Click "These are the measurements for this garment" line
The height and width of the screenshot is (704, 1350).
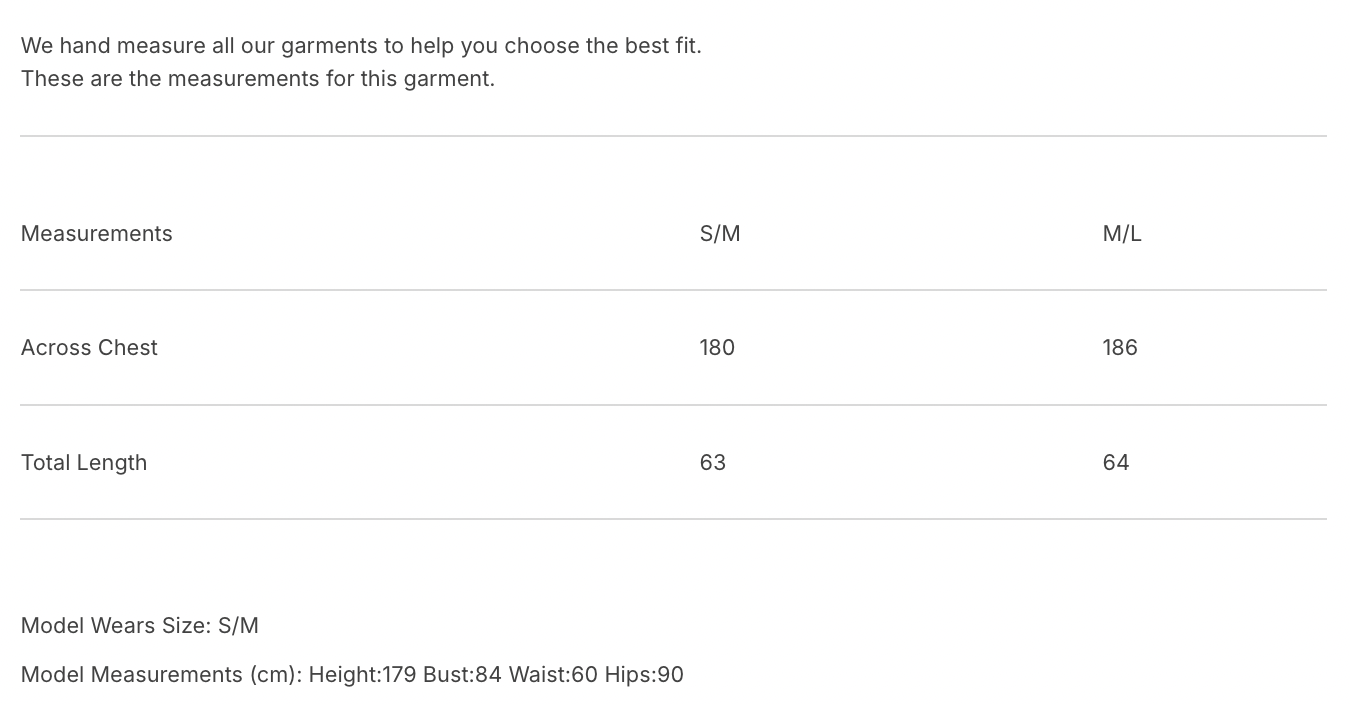coord(258,79)
